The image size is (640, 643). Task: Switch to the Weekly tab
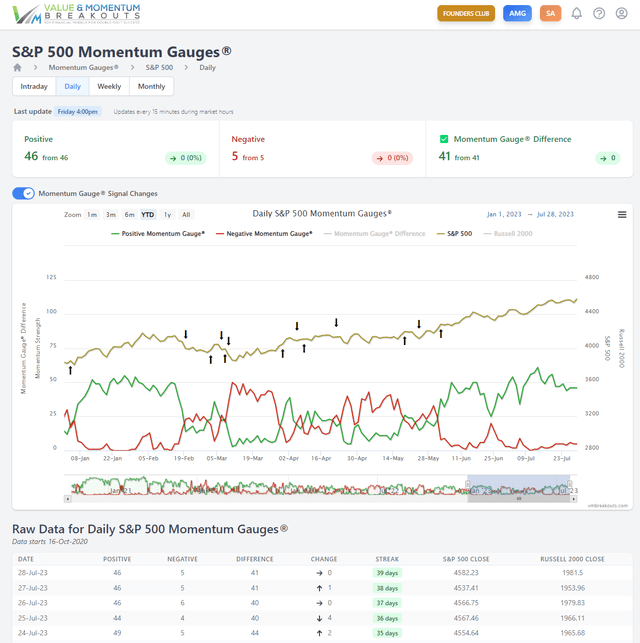click(109, 87)
